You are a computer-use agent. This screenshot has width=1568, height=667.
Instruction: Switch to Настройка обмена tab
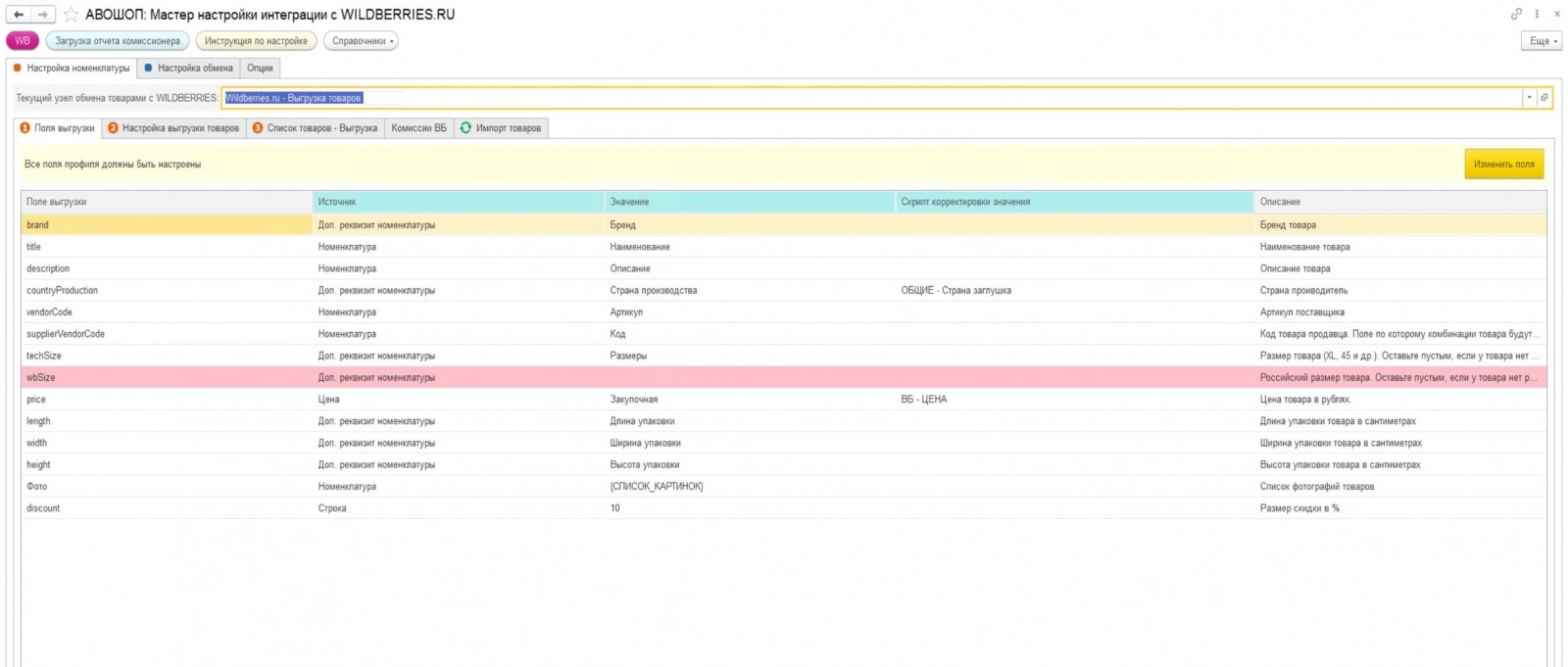189,69
